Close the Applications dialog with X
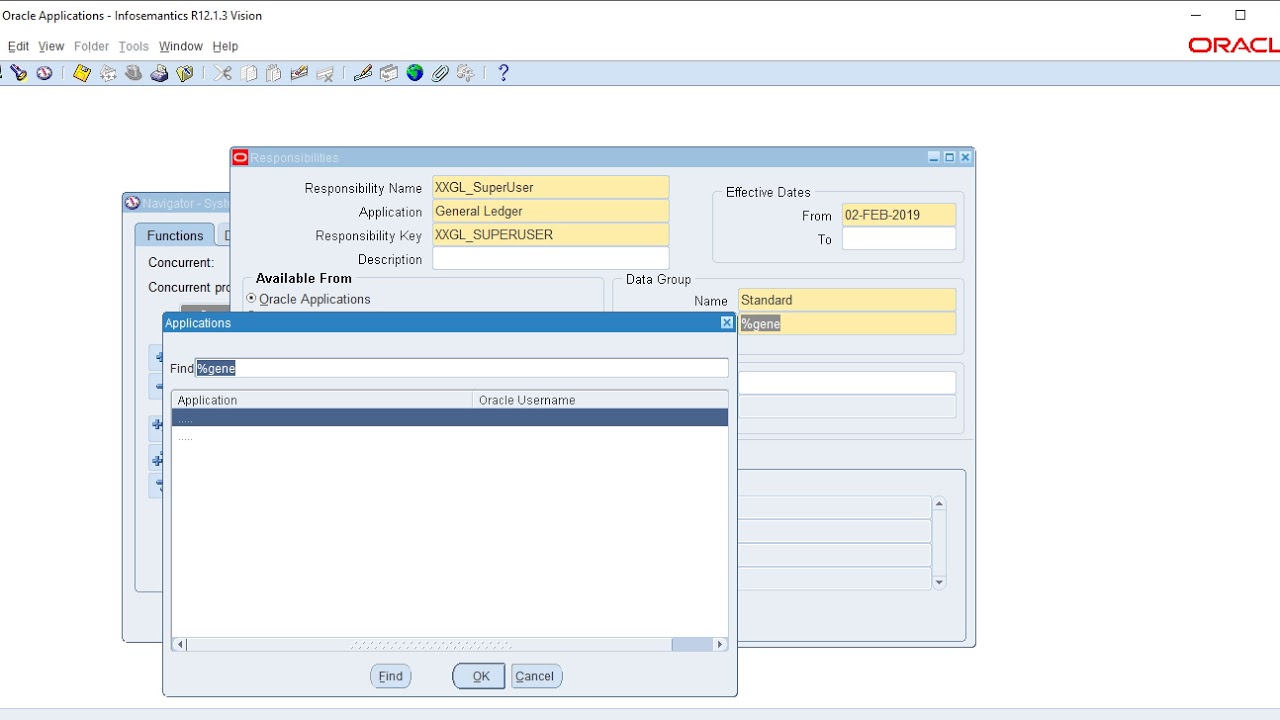Screen dimensions: 1280x720 (727, 322)
